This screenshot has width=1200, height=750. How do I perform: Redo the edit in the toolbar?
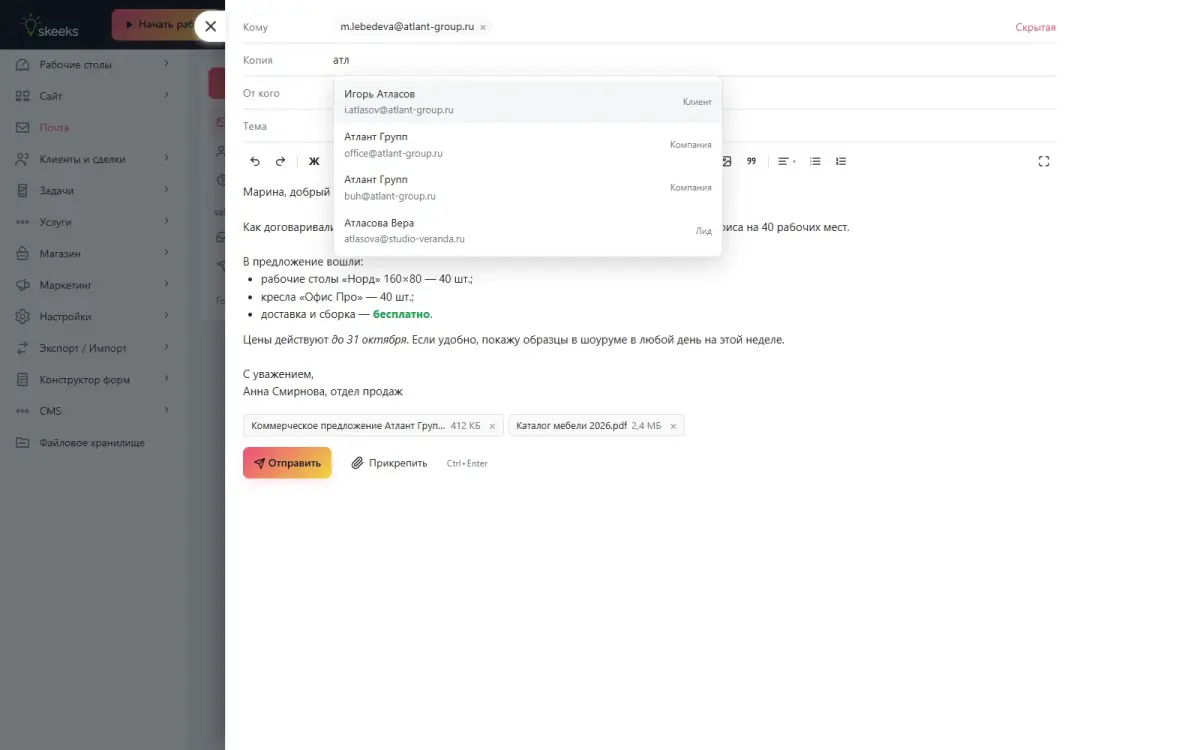coord(281,161)
